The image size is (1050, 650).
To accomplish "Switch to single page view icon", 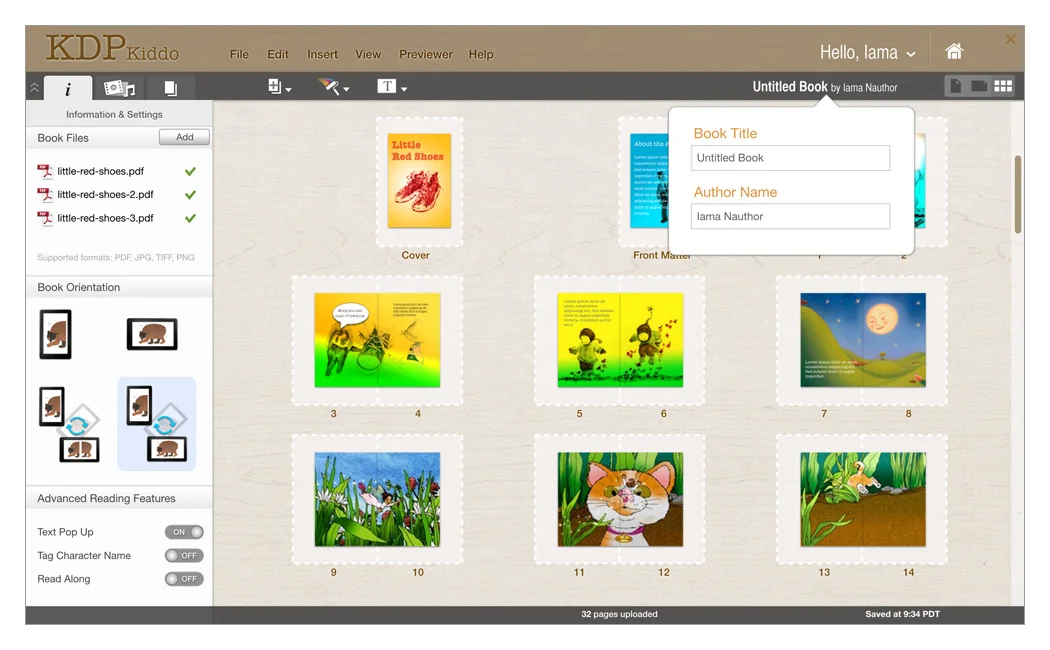I will pyautogui.click(x=955, y=87).
